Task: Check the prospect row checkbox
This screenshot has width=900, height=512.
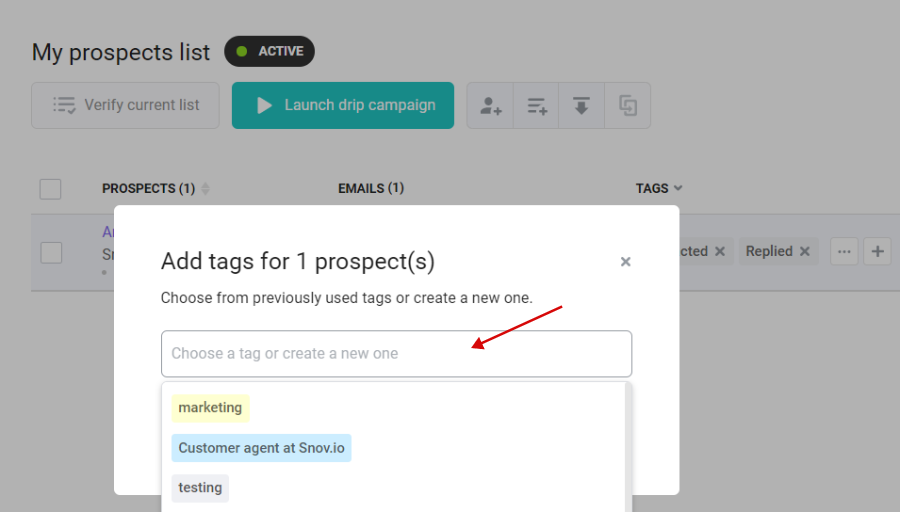Action: click(x=51, y=253)
